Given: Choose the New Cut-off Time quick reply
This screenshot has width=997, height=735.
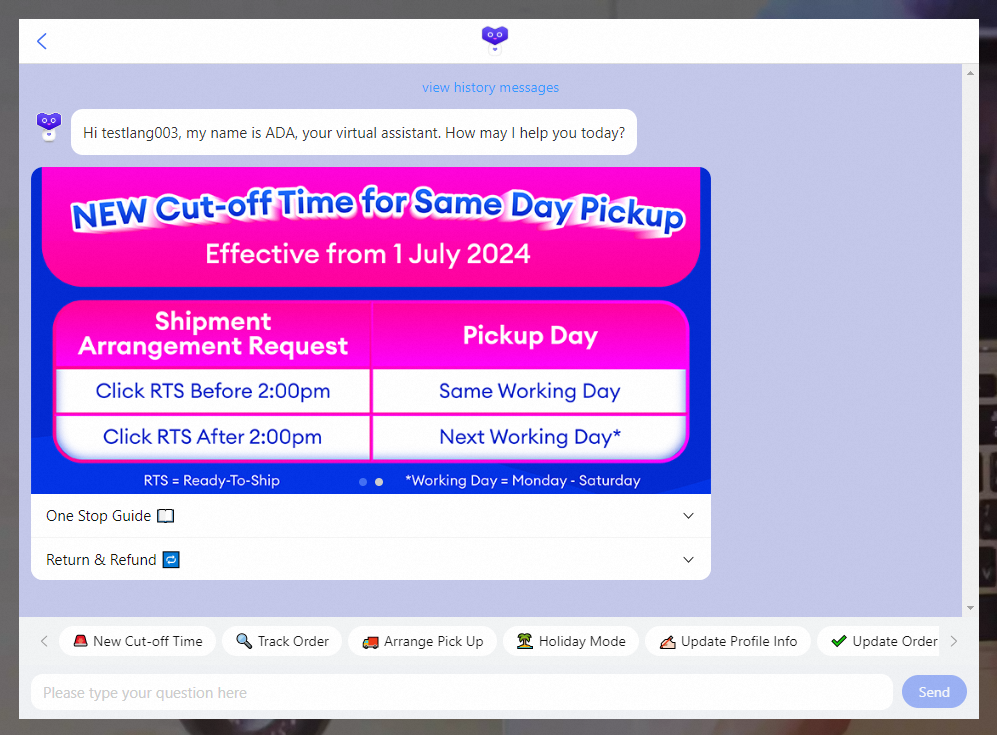Looking at the screenshot, I should tap(137, 641).
